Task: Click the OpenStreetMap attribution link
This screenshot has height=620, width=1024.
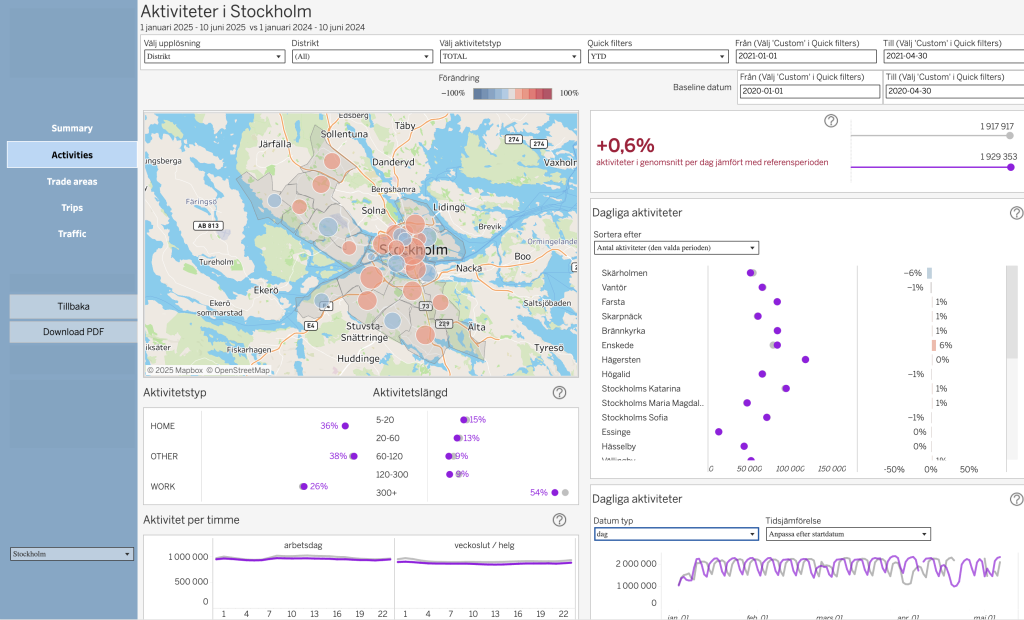Action: click(x=238, y=370)
